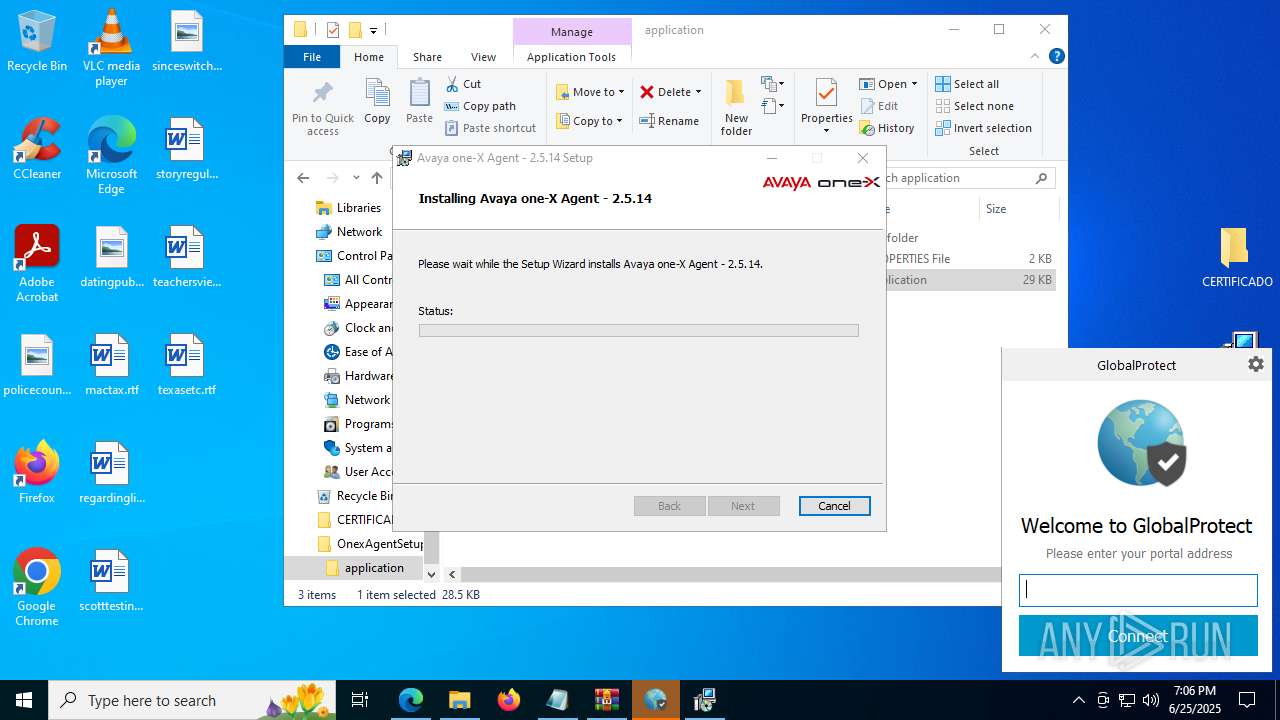Expand the Open dropdown in the ribbon

(x=914, y=84)
